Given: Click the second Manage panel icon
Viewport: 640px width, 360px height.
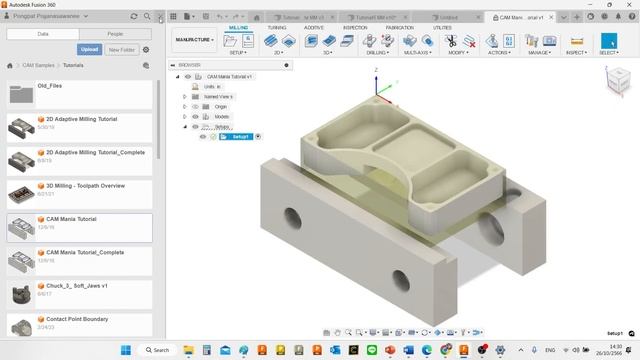Looking at the screenshot, I should [x=549, y=41].
